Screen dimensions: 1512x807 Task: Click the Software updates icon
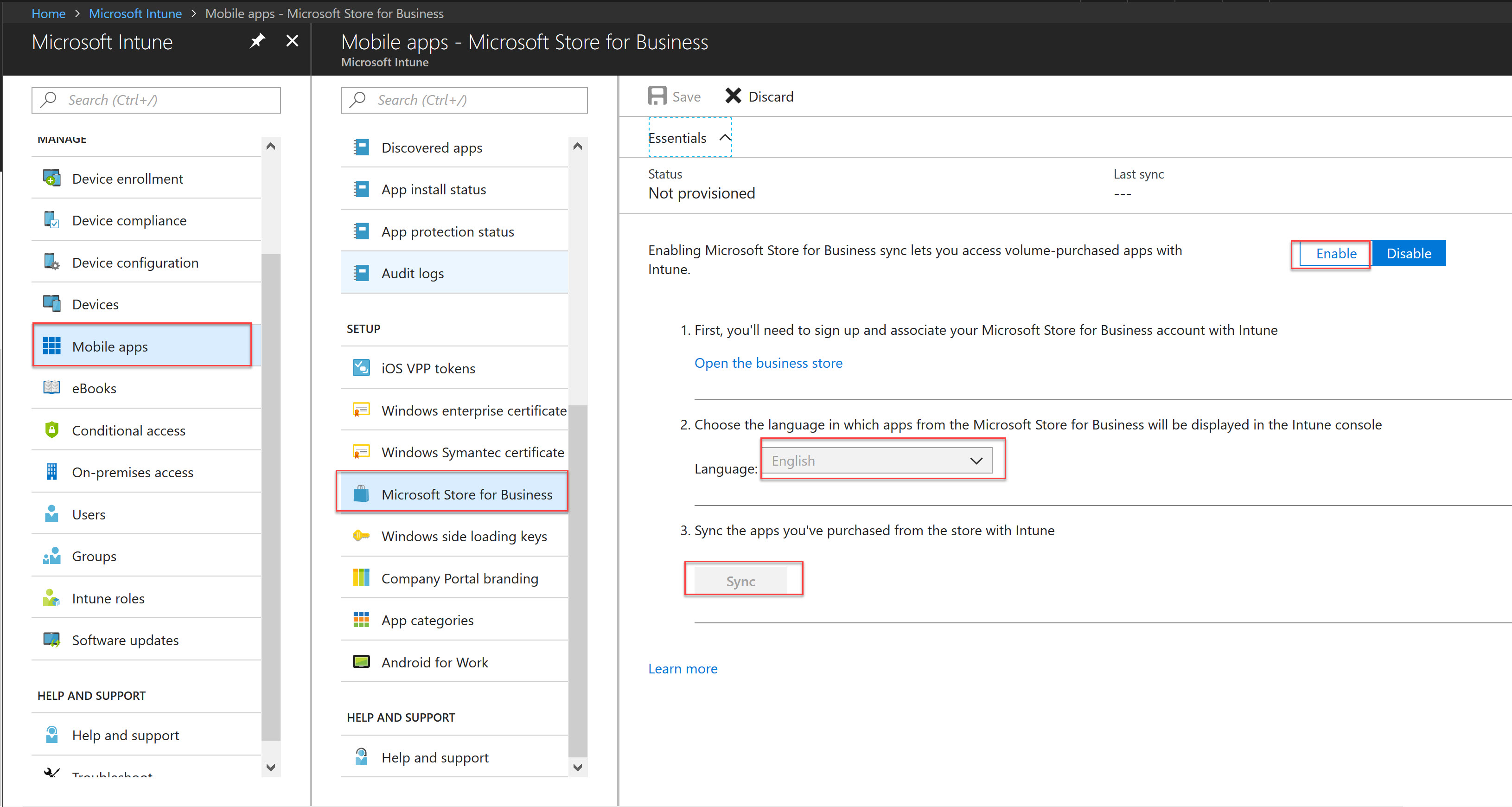coord(51,640)
